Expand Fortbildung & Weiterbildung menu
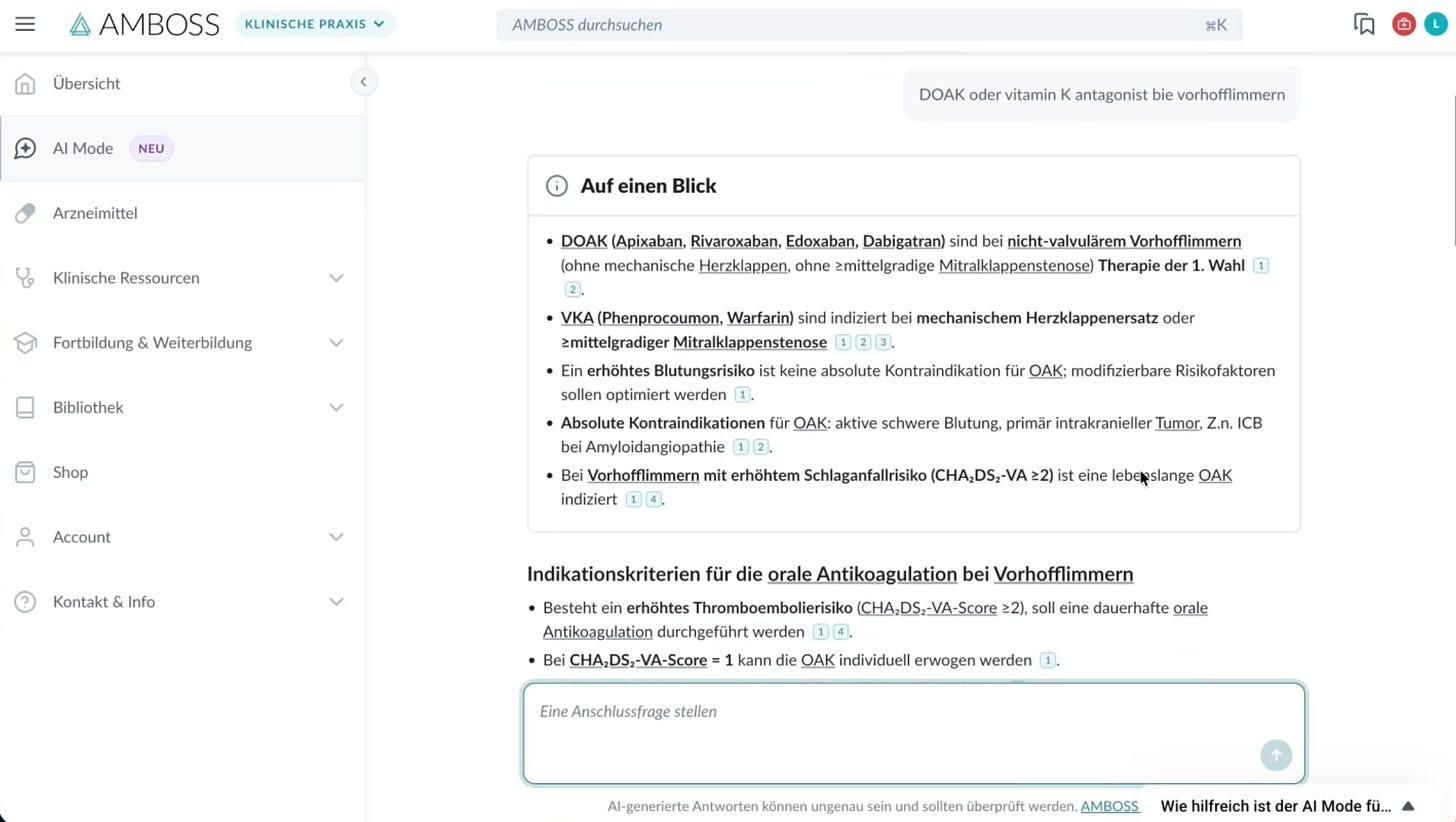 pos(336,343)
